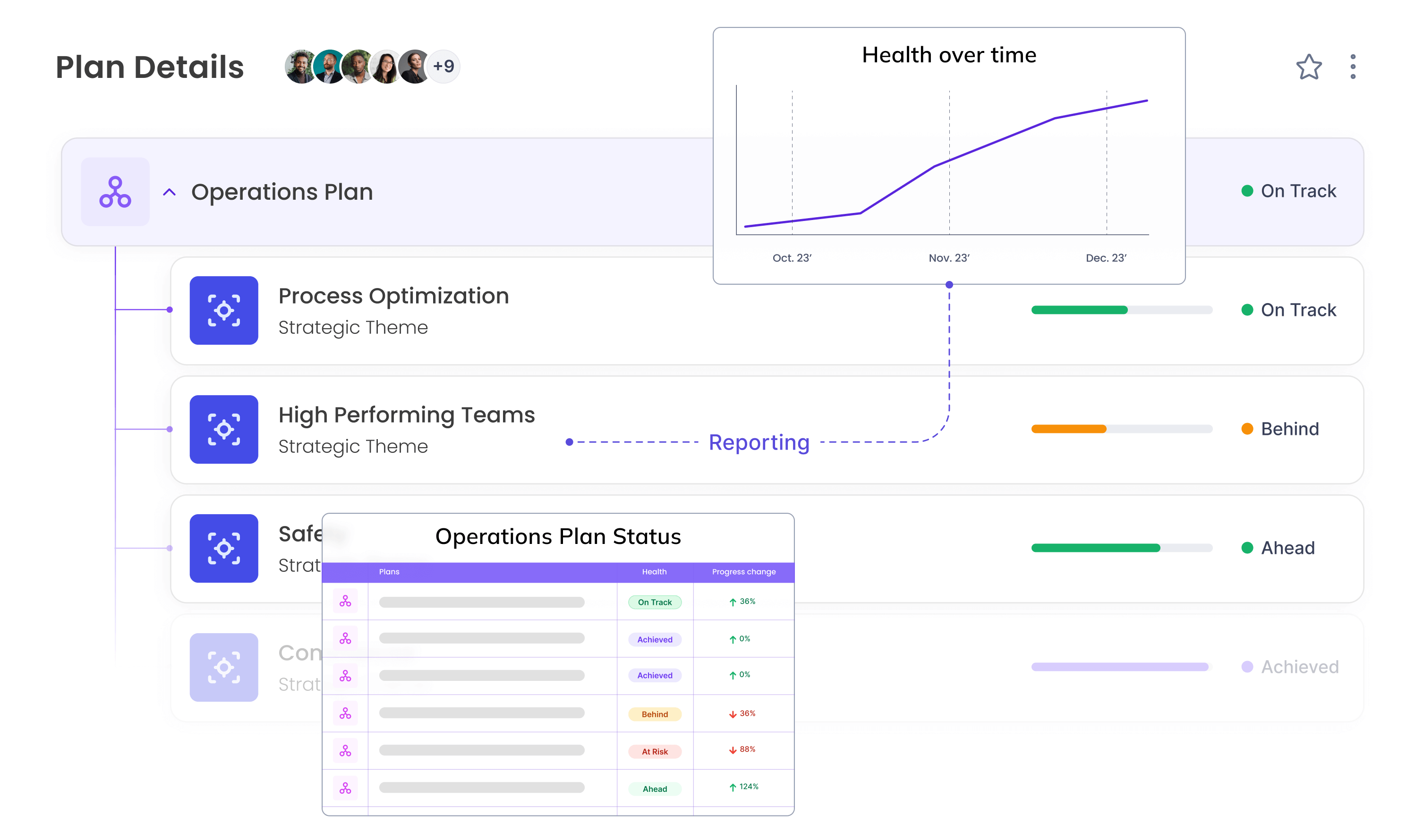Click the Health column header
1424x840 pixels.
point(654,572)
